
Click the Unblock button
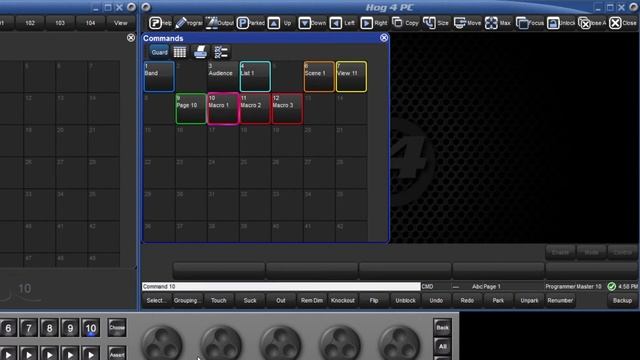[405, 300]
